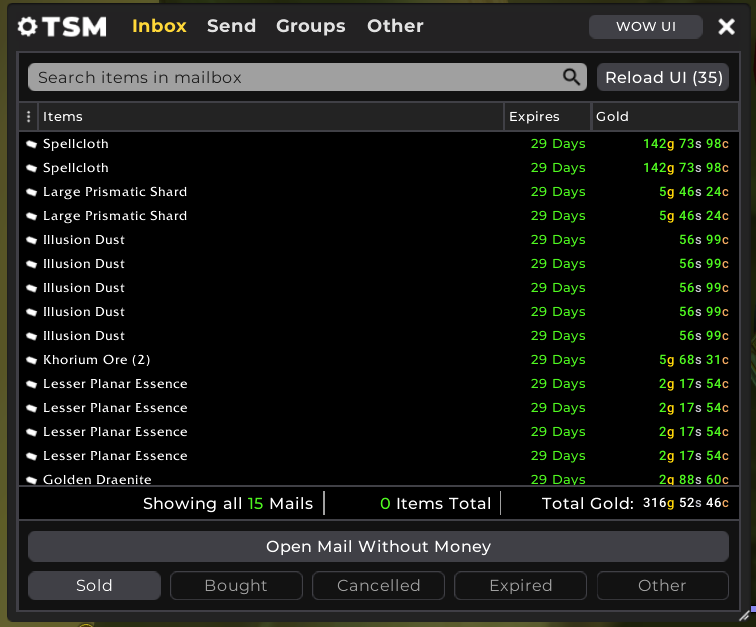Select the Cancelled filter button
This screenshot has width=756, height=627.
[x=378, y=586]
